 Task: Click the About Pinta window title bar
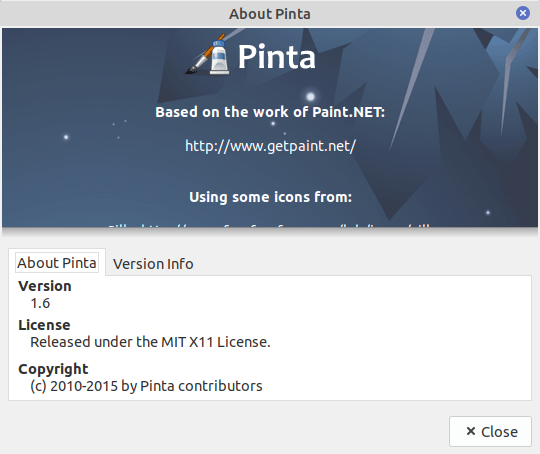pos(270,14)
